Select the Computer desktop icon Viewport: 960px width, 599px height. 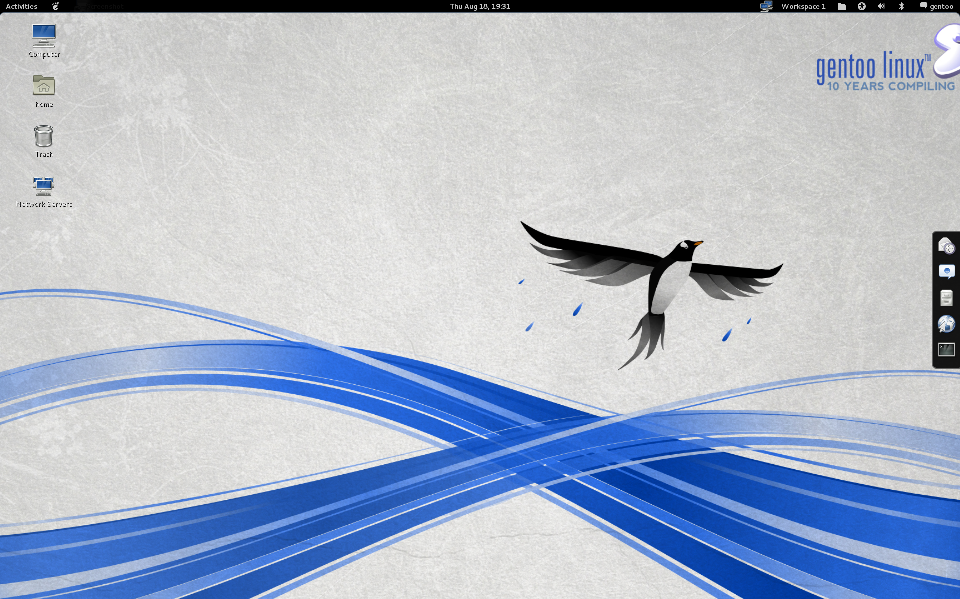[44, 41]
